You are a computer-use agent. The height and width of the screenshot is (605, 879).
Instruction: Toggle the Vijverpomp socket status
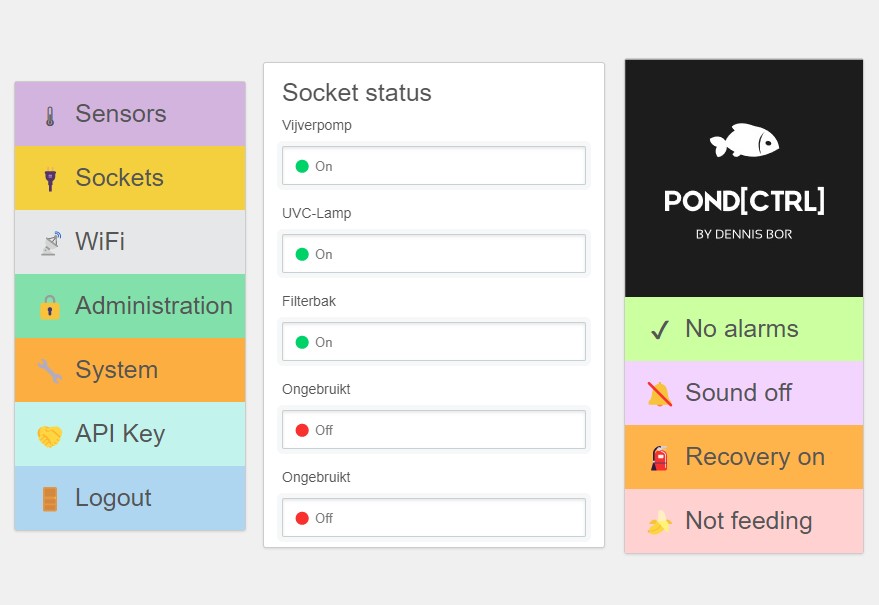click(433, 166)
